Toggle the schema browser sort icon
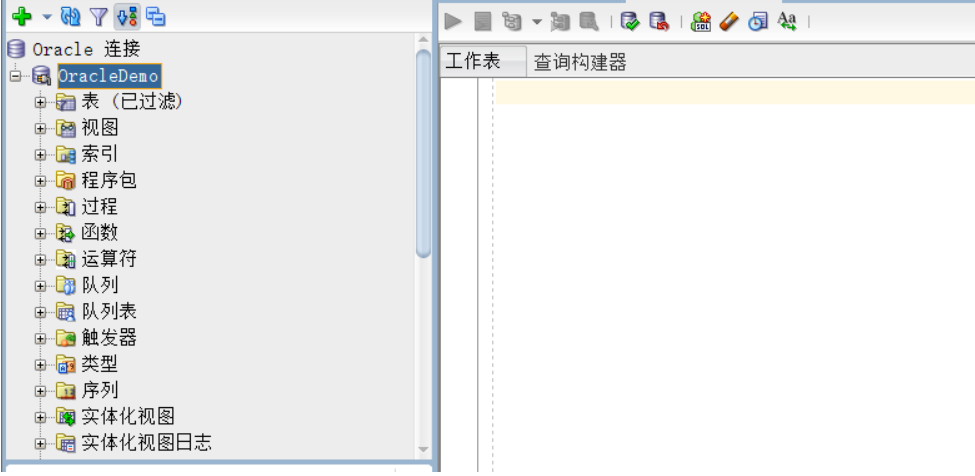The height and width of the screenshot is (476, 975). click(127, 17)
